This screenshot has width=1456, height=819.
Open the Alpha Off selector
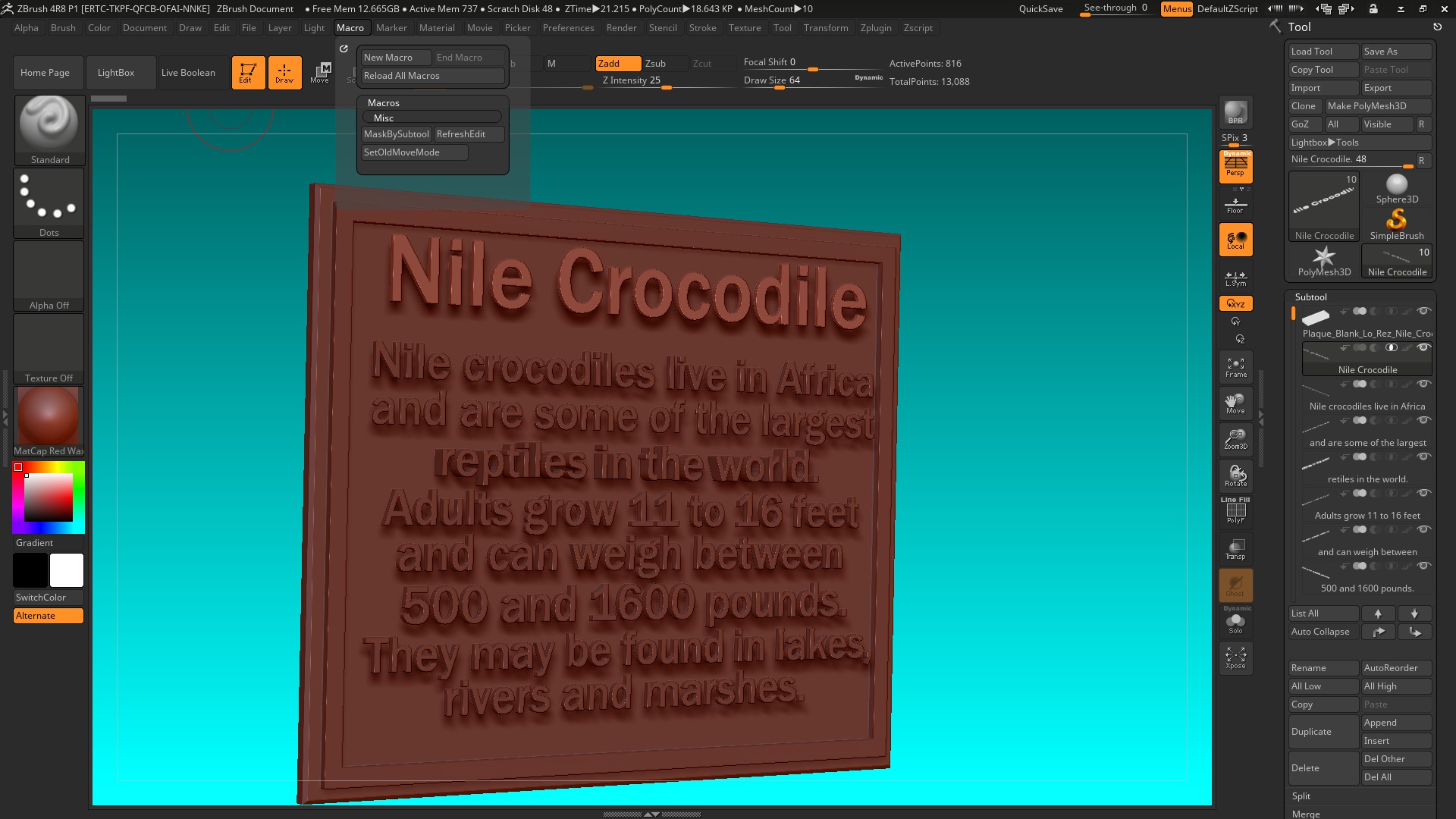[49, 275]
